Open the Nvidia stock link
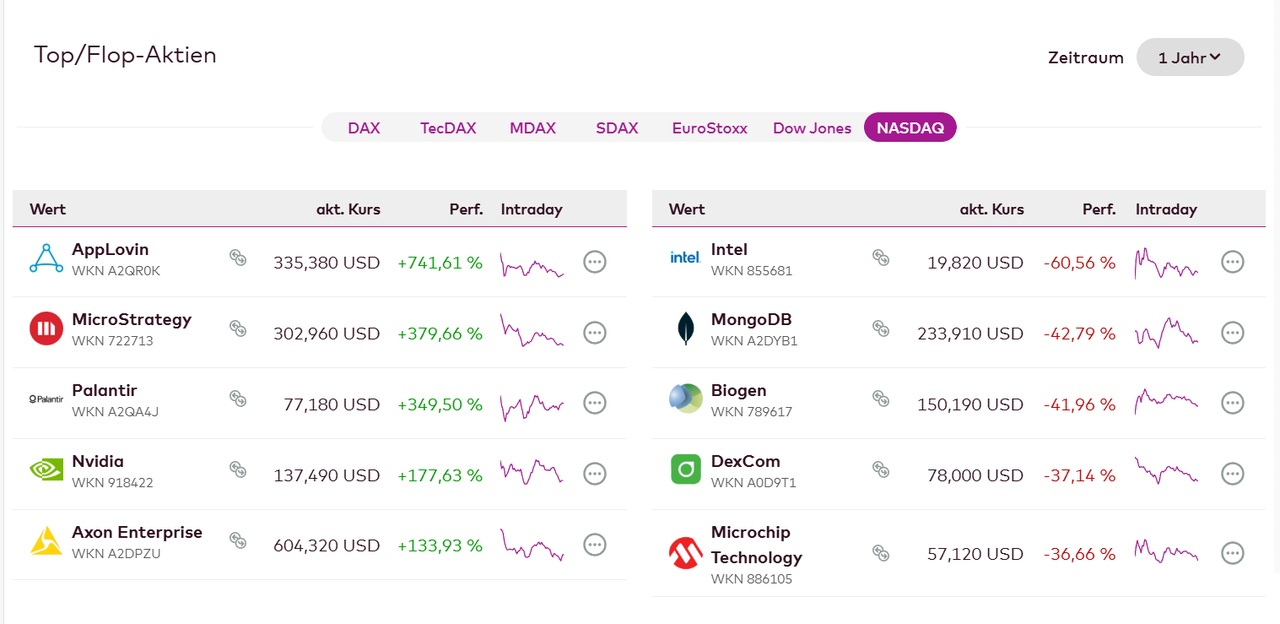Screen dimensions: 1280x624 (98, 462)
